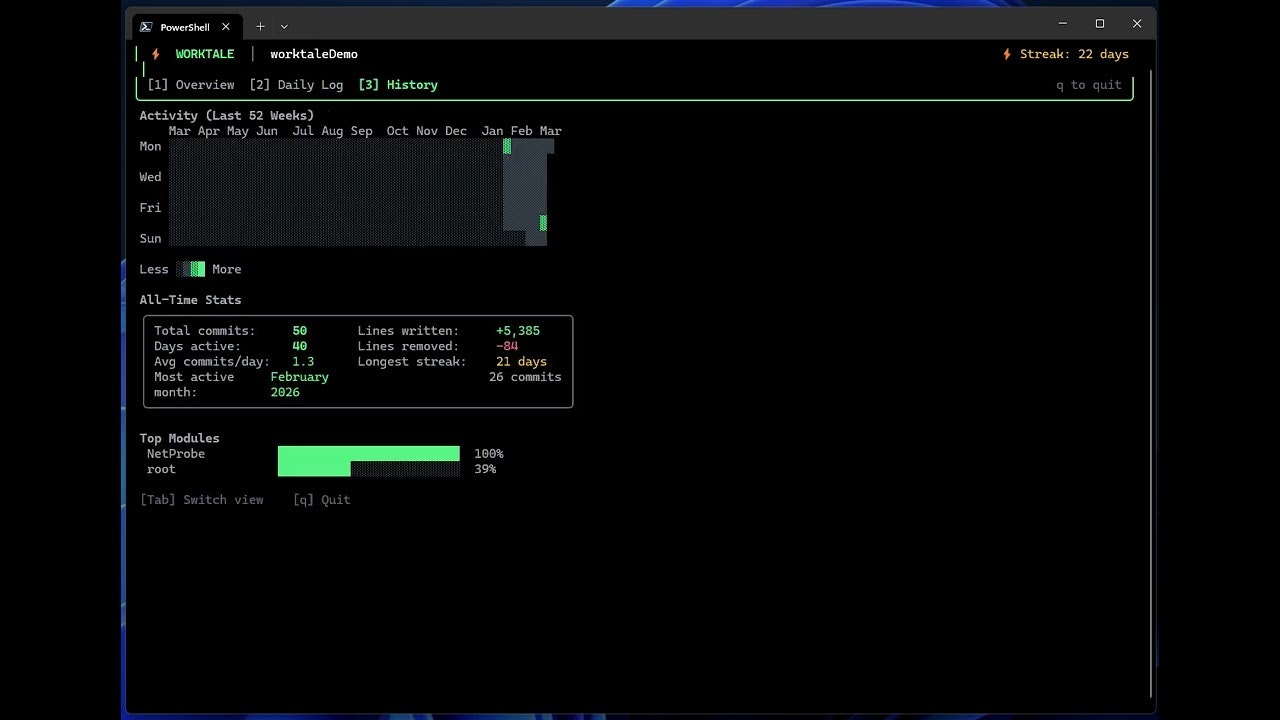The height and width of the screenshot is (720, 1280).
Task: Click the 'Mon' row label of the heatmap
Action: pos(150,146)
